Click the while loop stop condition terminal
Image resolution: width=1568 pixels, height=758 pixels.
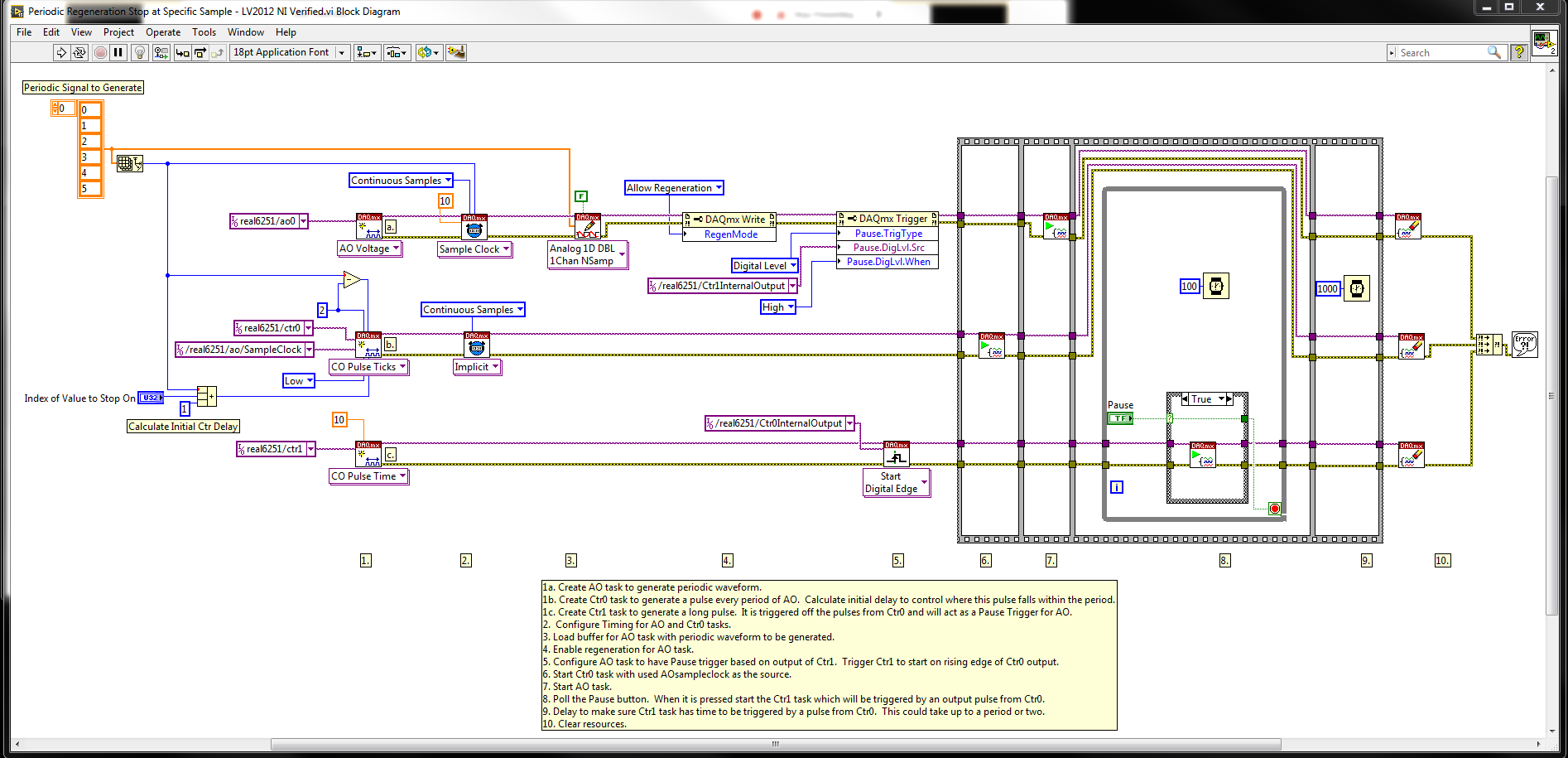point(1275,509)
